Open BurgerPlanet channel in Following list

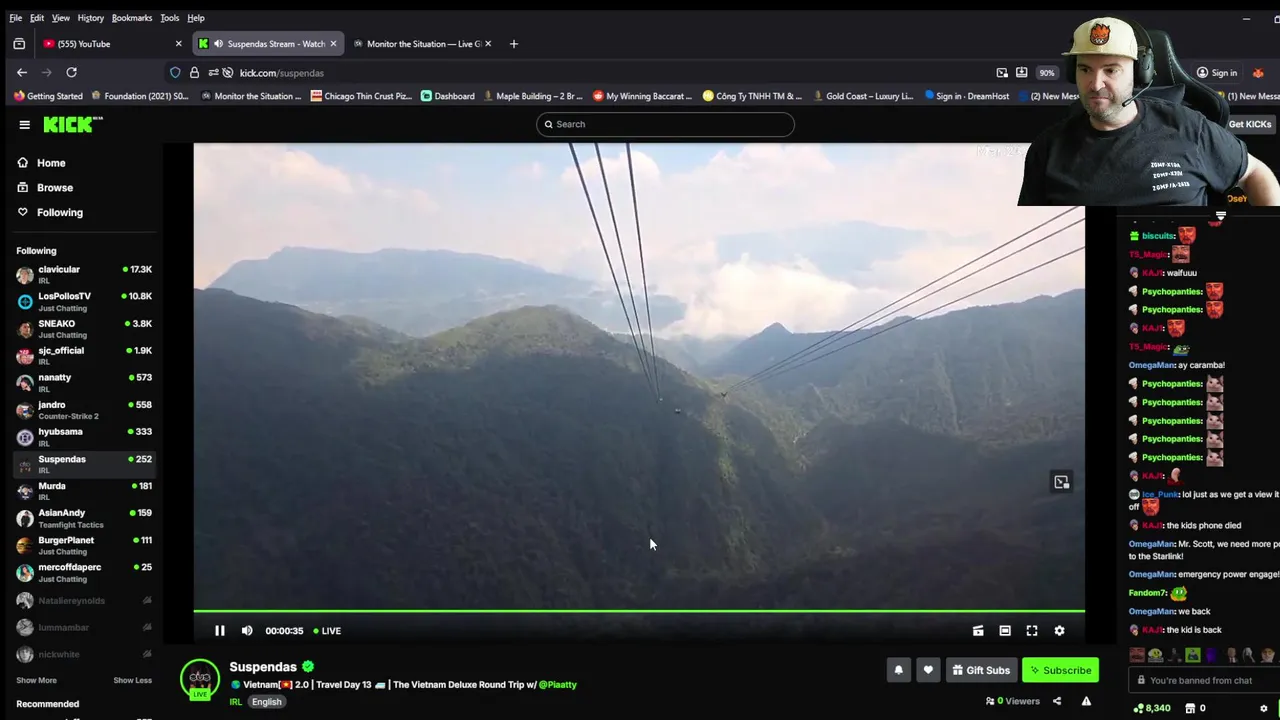tap(84, 545)
